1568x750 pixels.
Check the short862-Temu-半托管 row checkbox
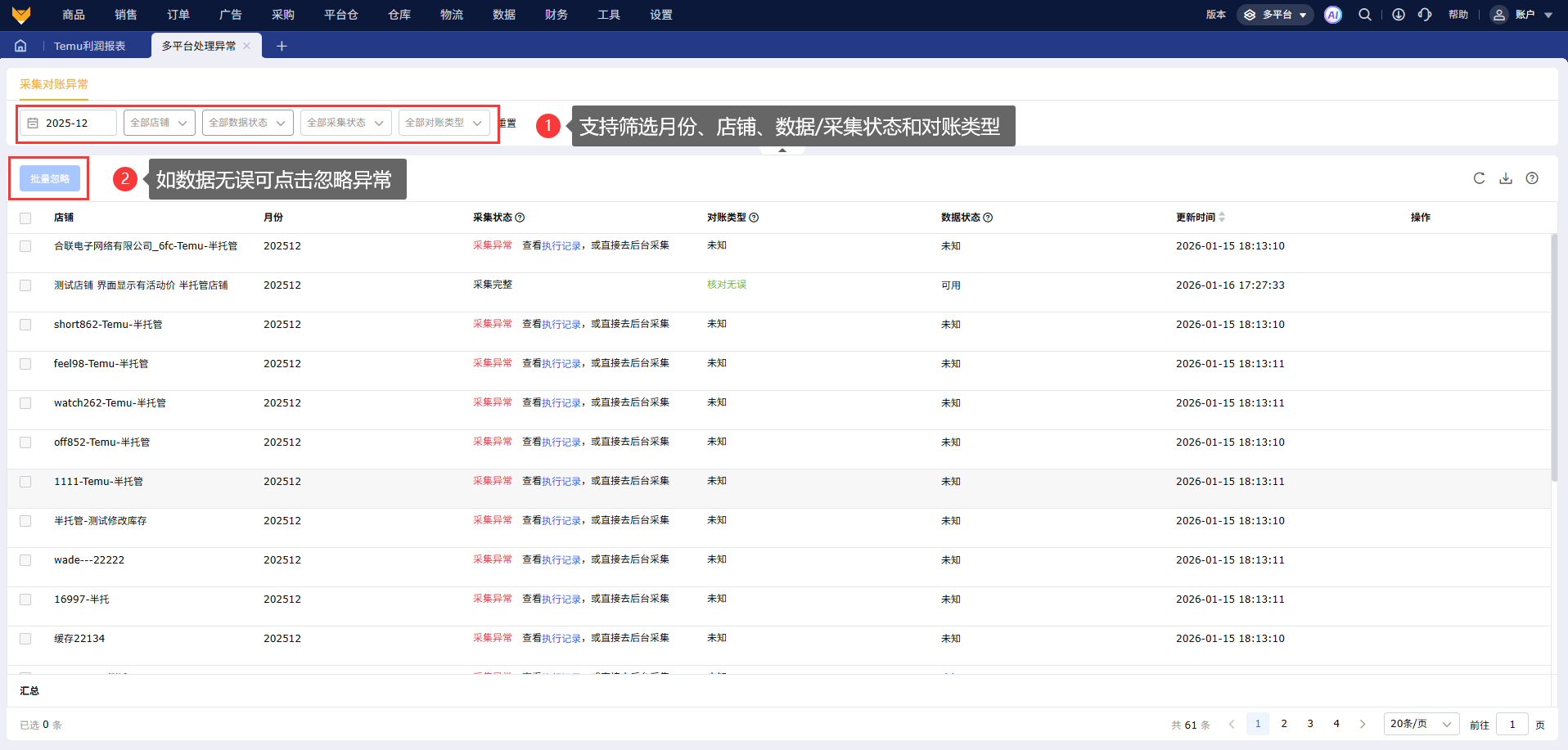point(25,325)
